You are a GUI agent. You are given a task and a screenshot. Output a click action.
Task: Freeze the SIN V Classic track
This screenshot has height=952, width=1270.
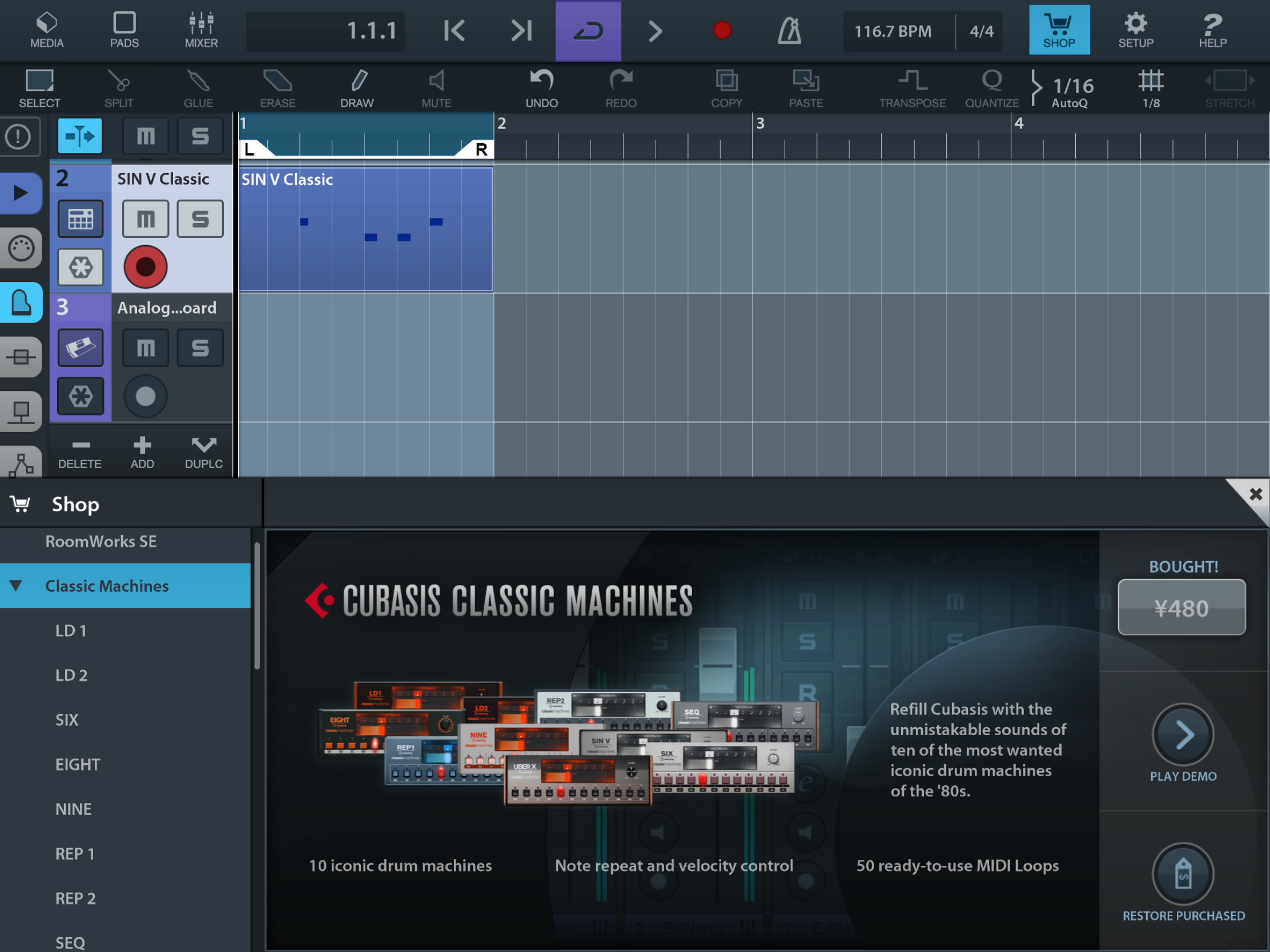coord(81,267)
